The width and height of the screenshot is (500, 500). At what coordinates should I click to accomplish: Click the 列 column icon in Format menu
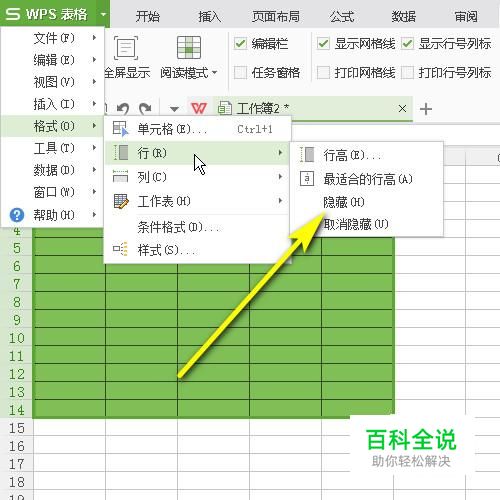120,177
